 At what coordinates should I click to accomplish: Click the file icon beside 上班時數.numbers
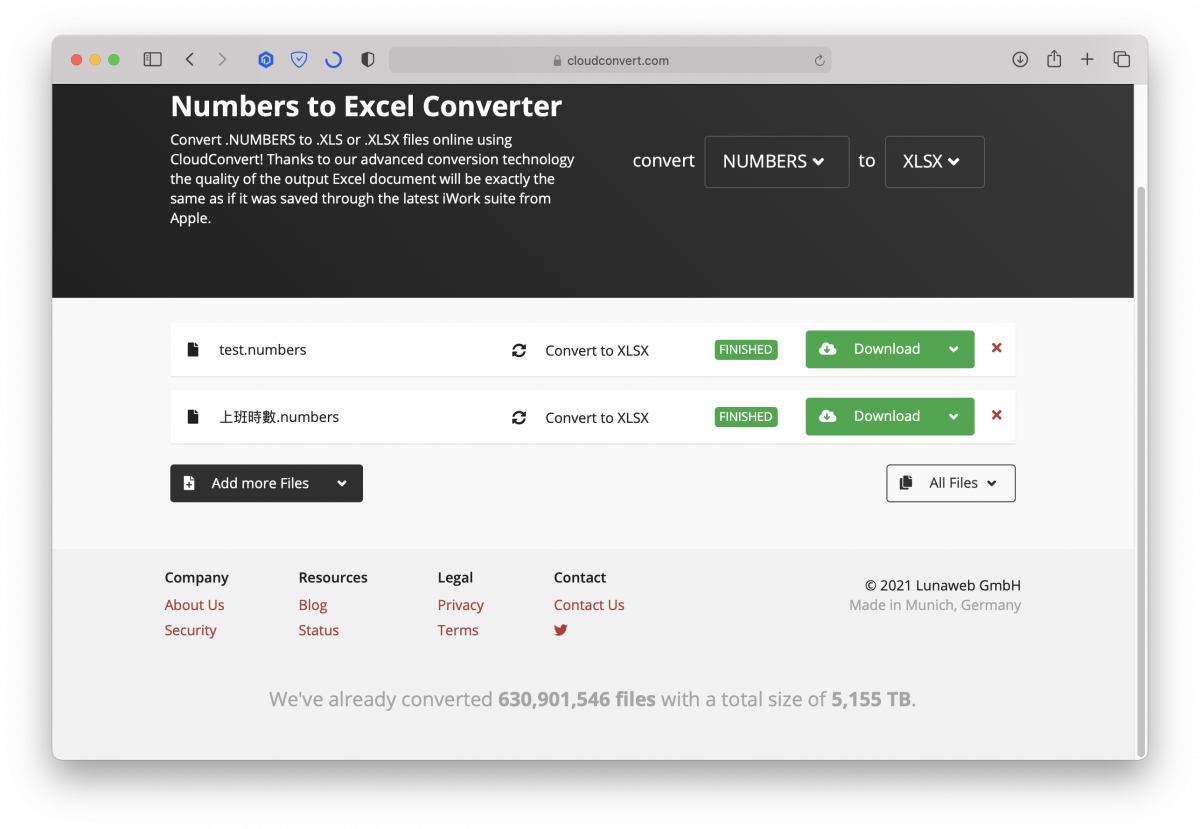(193, 417)
